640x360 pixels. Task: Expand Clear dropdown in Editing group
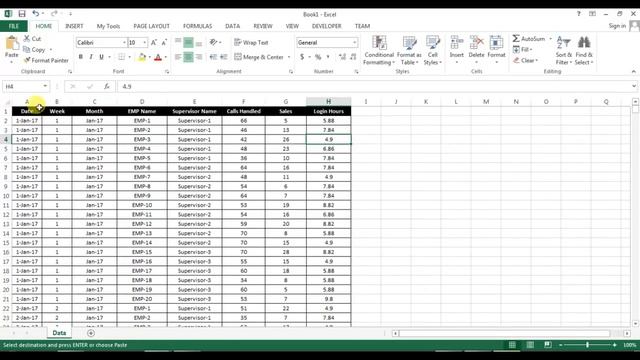point(536,60)
